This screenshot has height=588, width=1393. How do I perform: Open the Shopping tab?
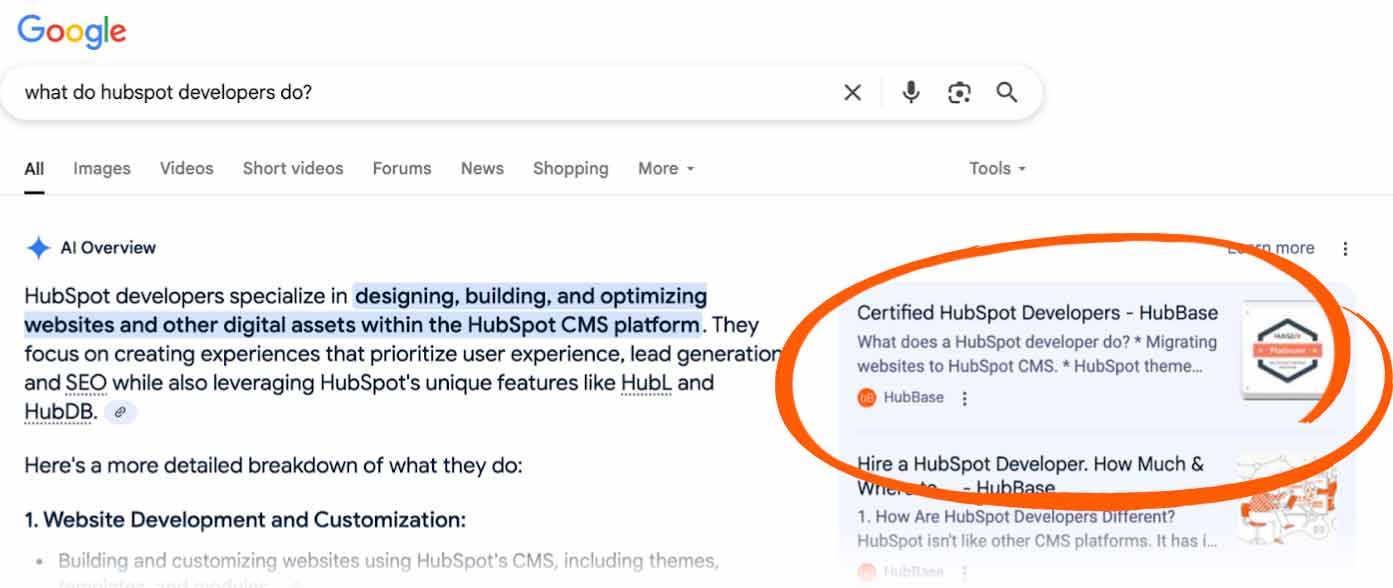(x=571, y=168)
